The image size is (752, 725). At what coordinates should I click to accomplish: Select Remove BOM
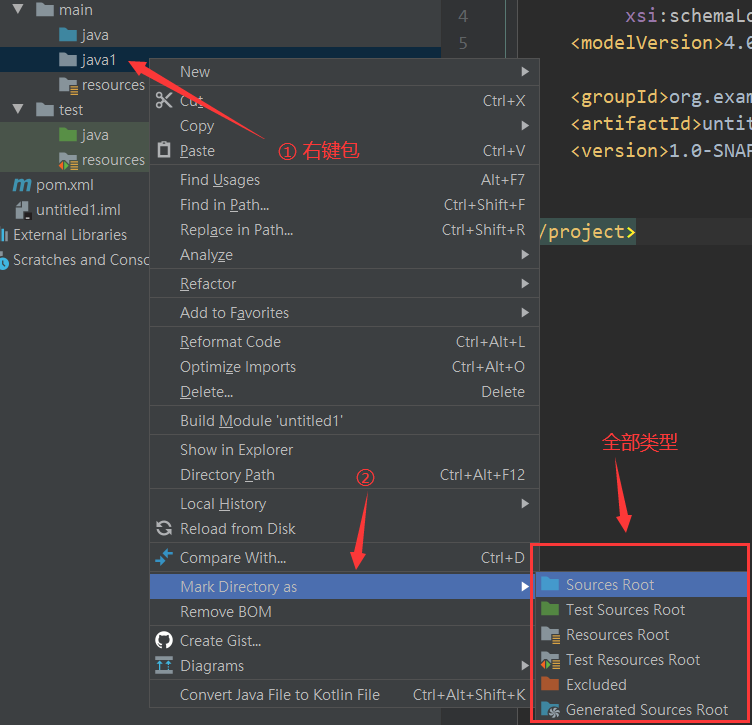(x=341, y=611)
